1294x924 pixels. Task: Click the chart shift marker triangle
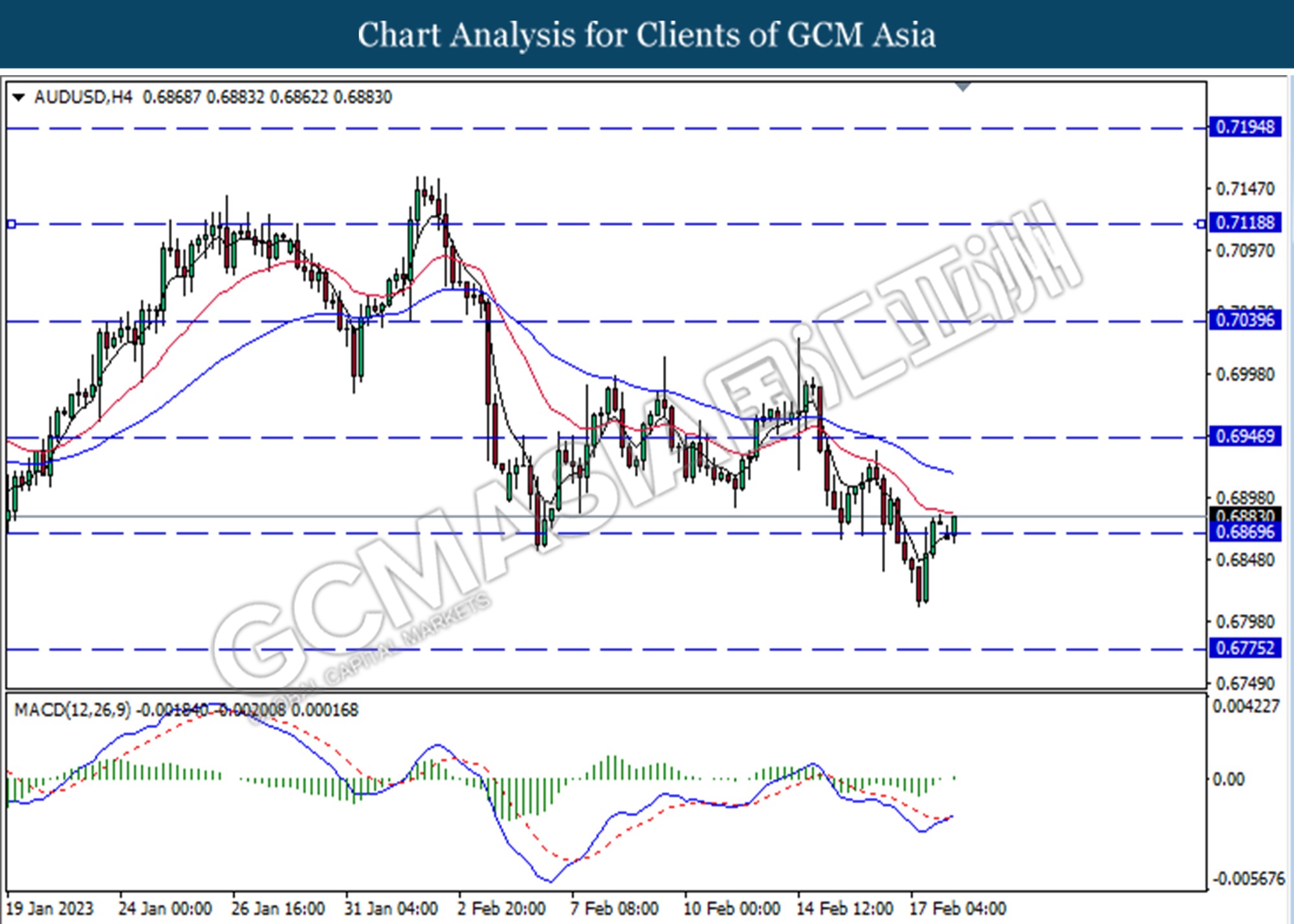coord(963,87)
